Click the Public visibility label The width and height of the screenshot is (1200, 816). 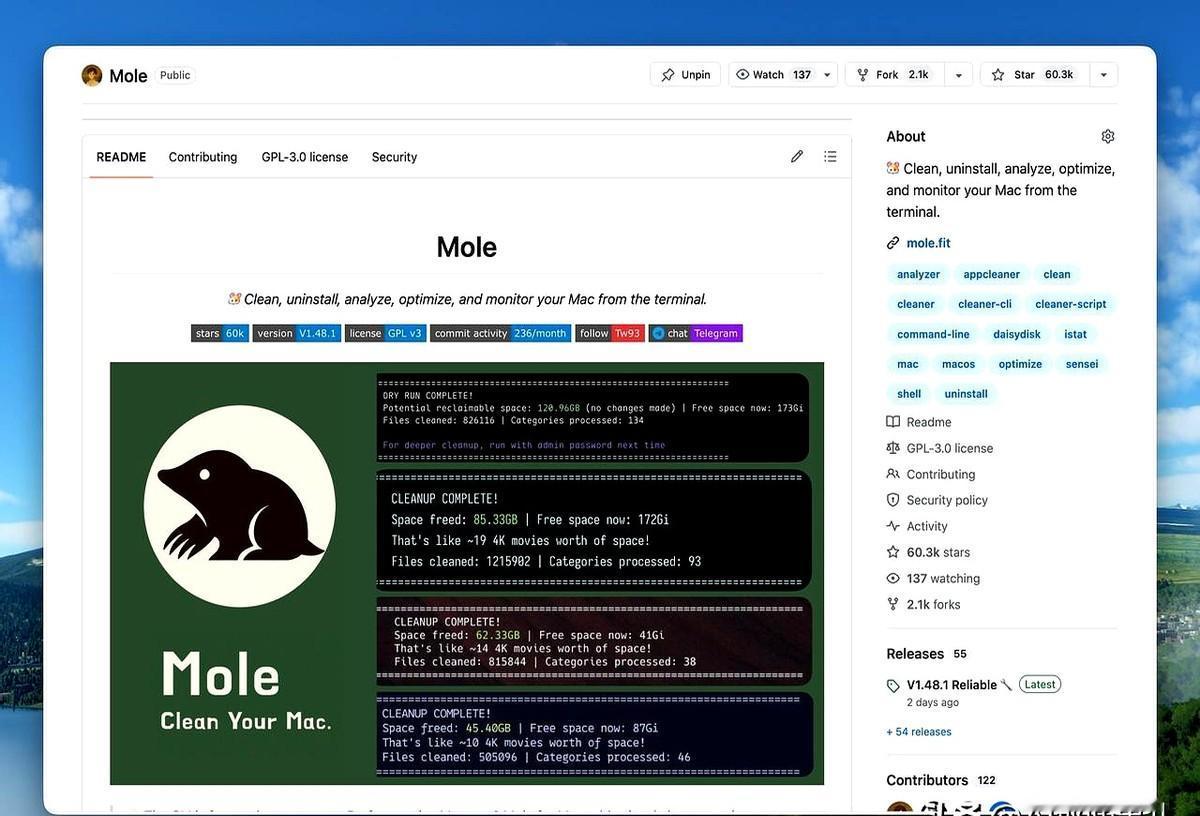pos(175,75)
